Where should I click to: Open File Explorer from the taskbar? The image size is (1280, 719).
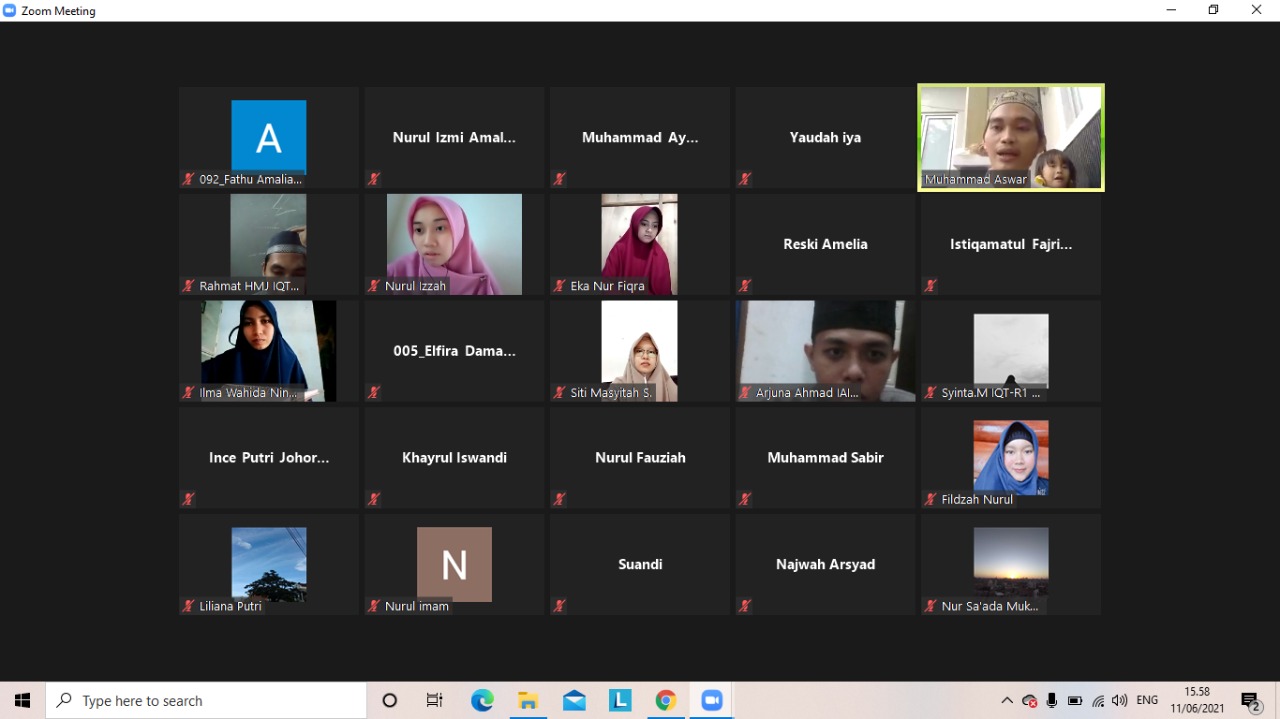click(528, 701)
